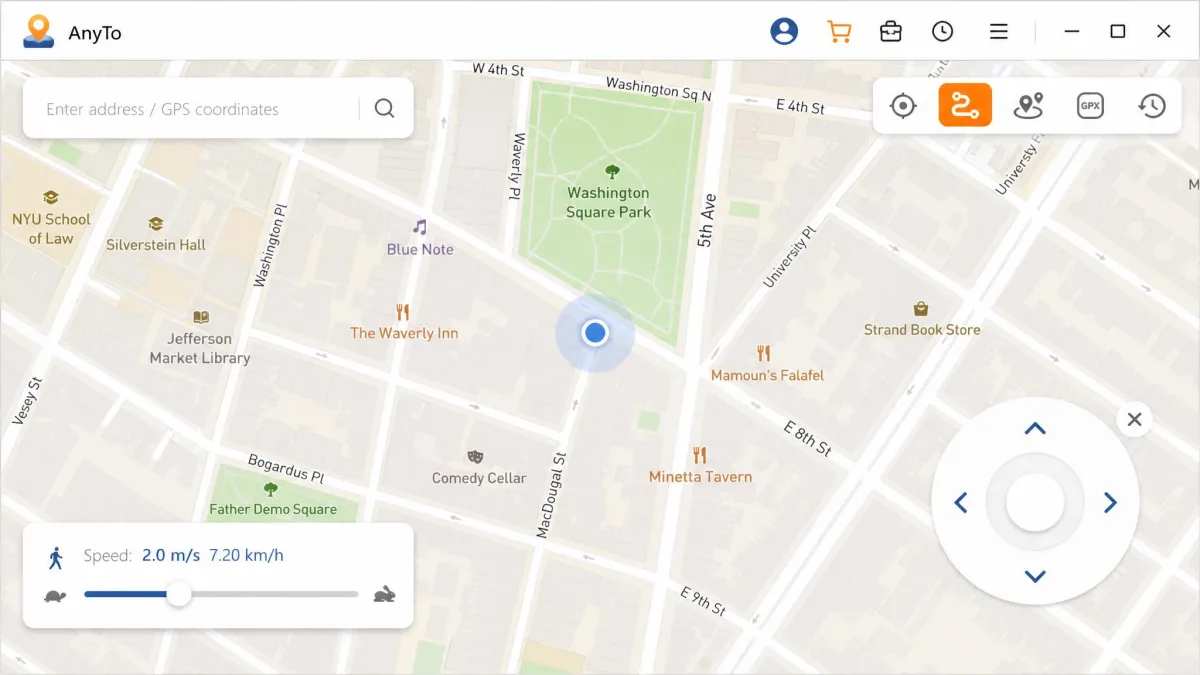Click the walking person speed icon
1200x675 pixels.
55,557
